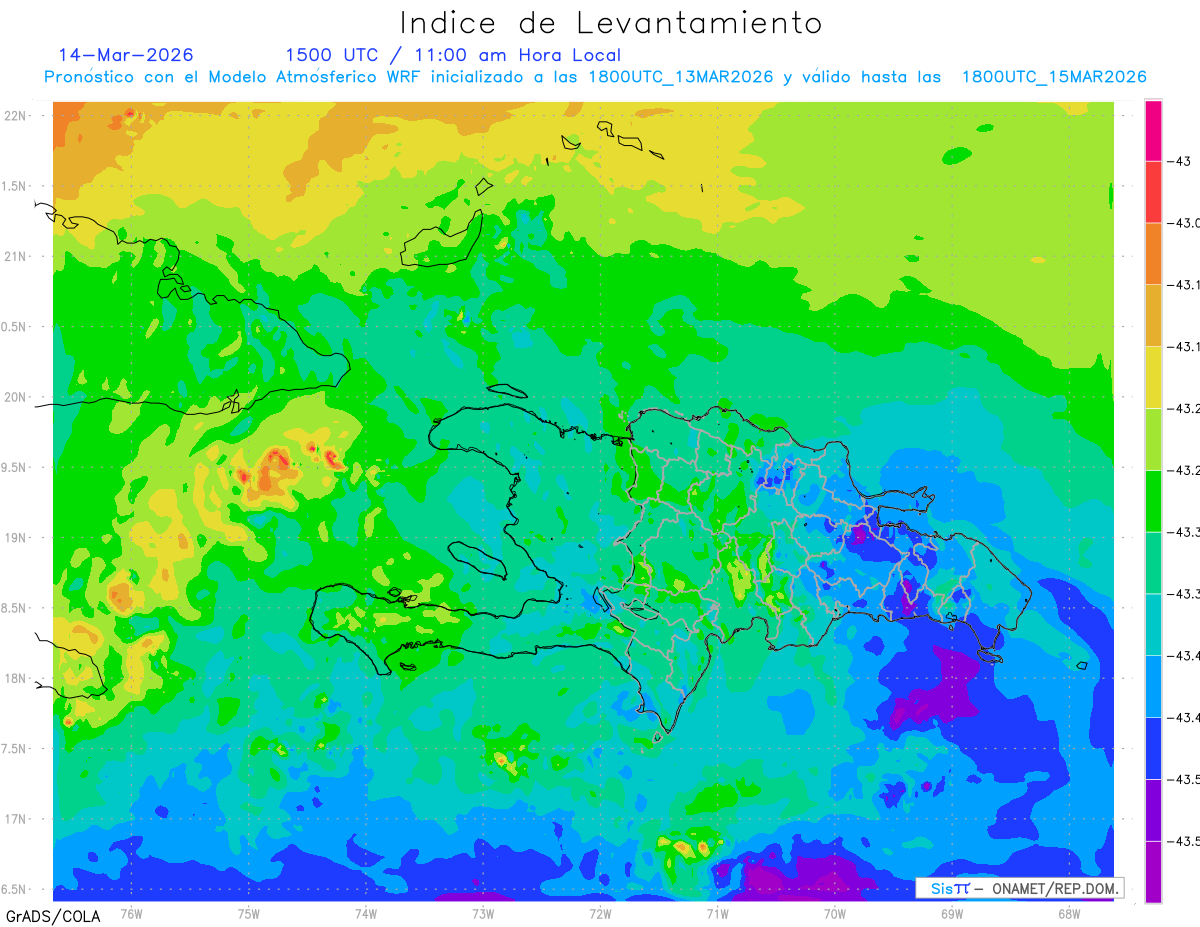Image resolution: width=1200 pixels, height=927 pixels.
Task: Click the "75W" longitude label
Action: tap(249, 913)
